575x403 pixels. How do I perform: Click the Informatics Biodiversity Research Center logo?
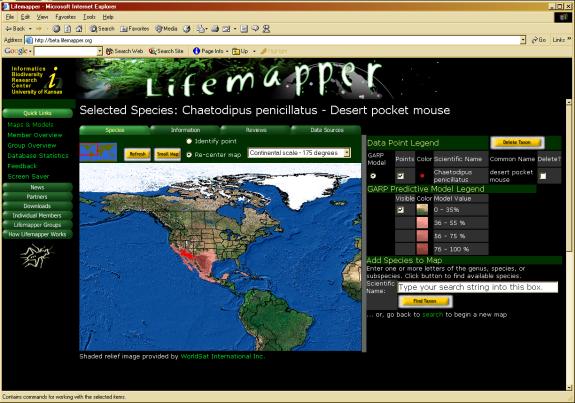pyautogui.click(x=37, y=80)
